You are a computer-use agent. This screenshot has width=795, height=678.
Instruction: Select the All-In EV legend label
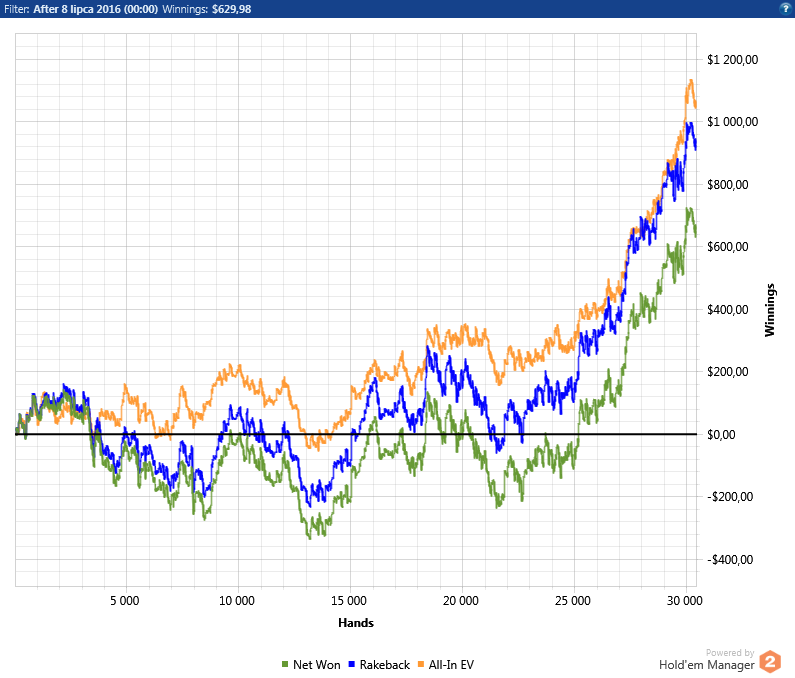click(x=451, y=665)
